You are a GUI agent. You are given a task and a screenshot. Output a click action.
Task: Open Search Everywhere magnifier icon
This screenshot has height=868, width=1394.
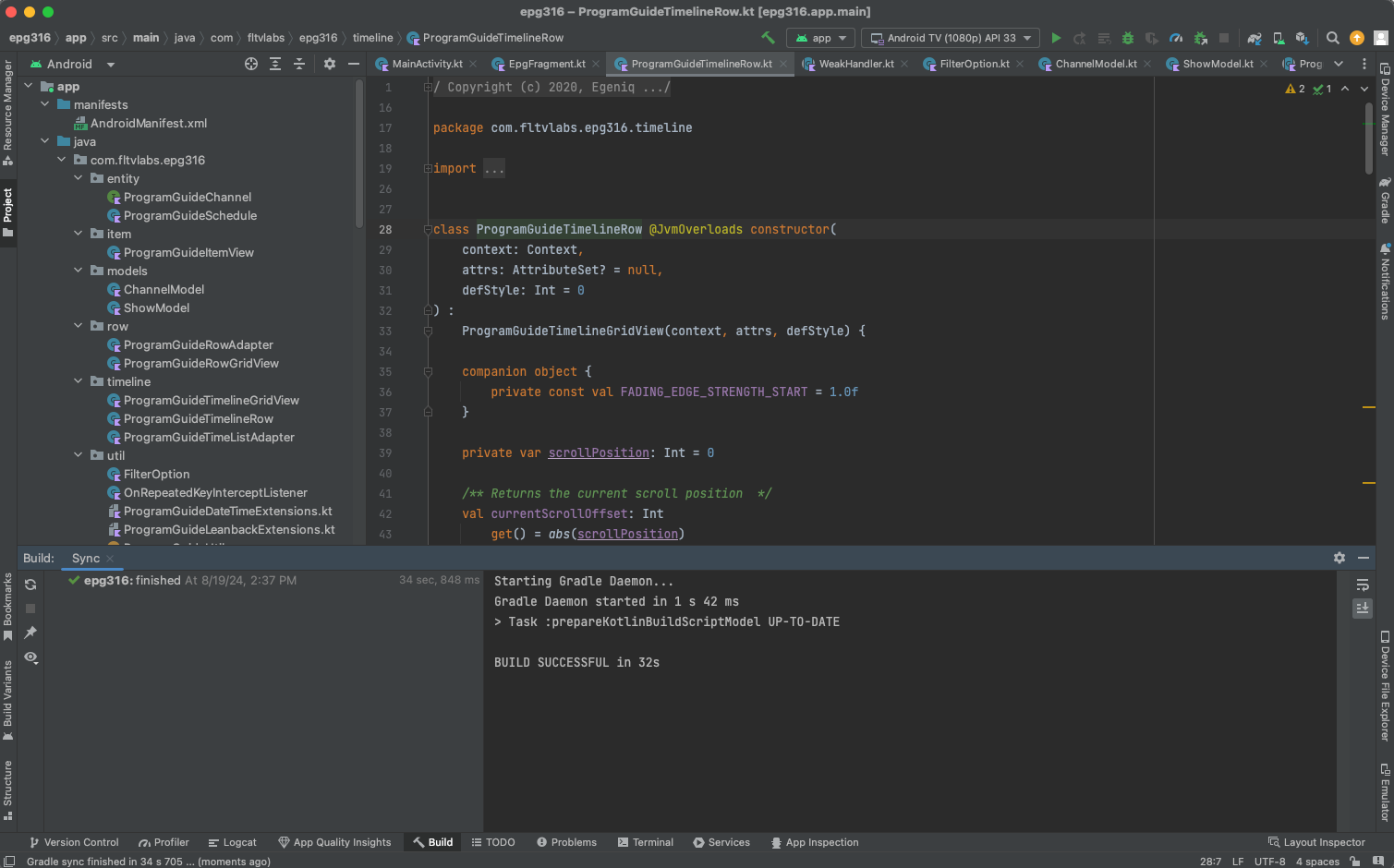pyautogui.click(x=1332, y=38)
